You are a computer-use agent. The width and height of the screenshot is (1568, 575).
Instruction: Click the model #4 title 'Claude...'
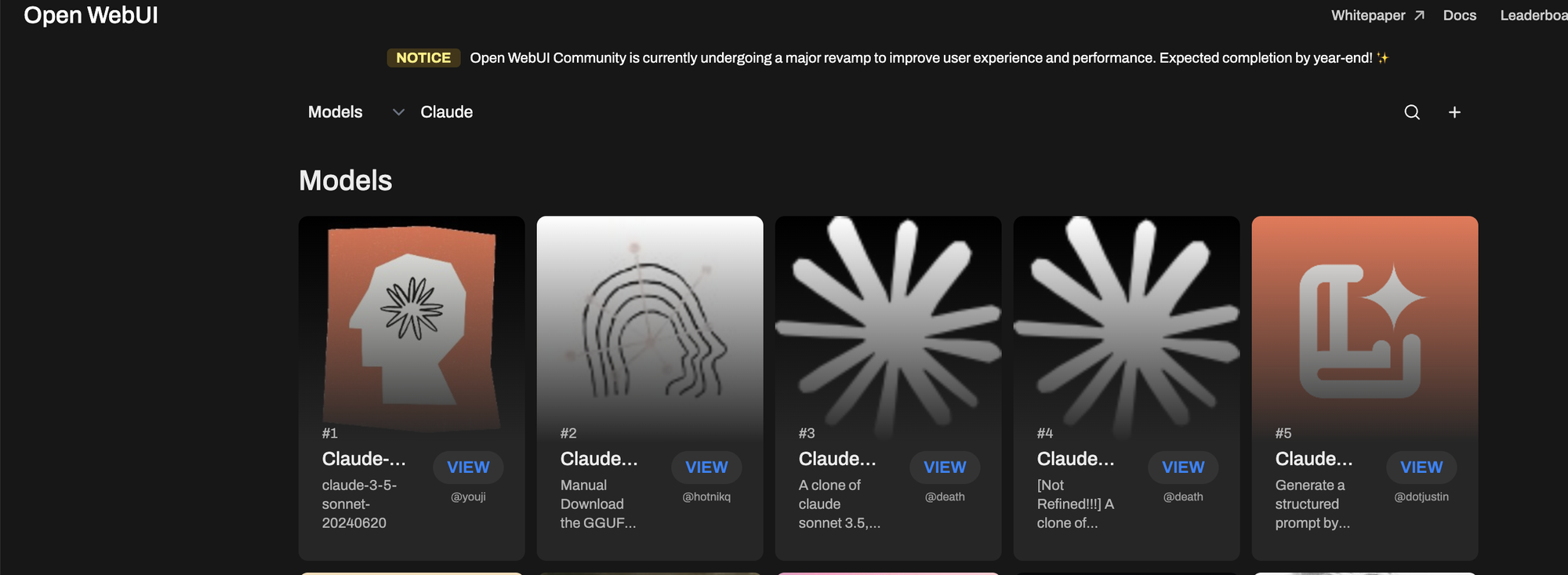coord(1076,459)
